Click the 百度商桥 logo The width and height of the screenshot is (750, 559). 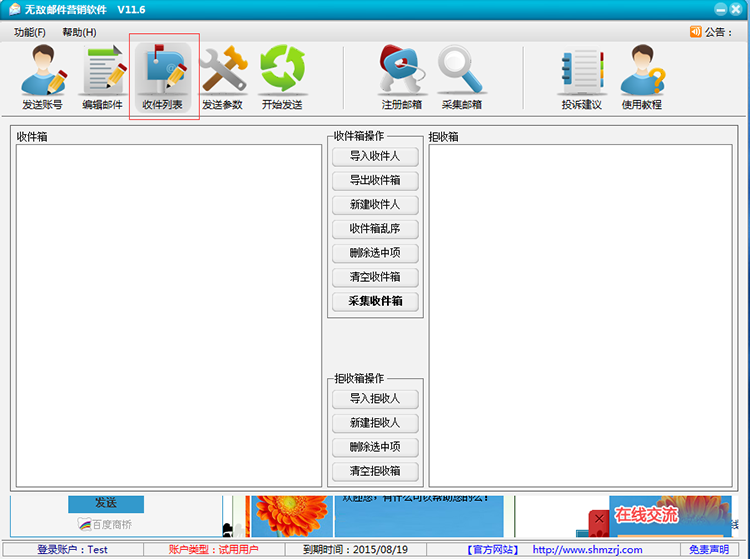105,525
